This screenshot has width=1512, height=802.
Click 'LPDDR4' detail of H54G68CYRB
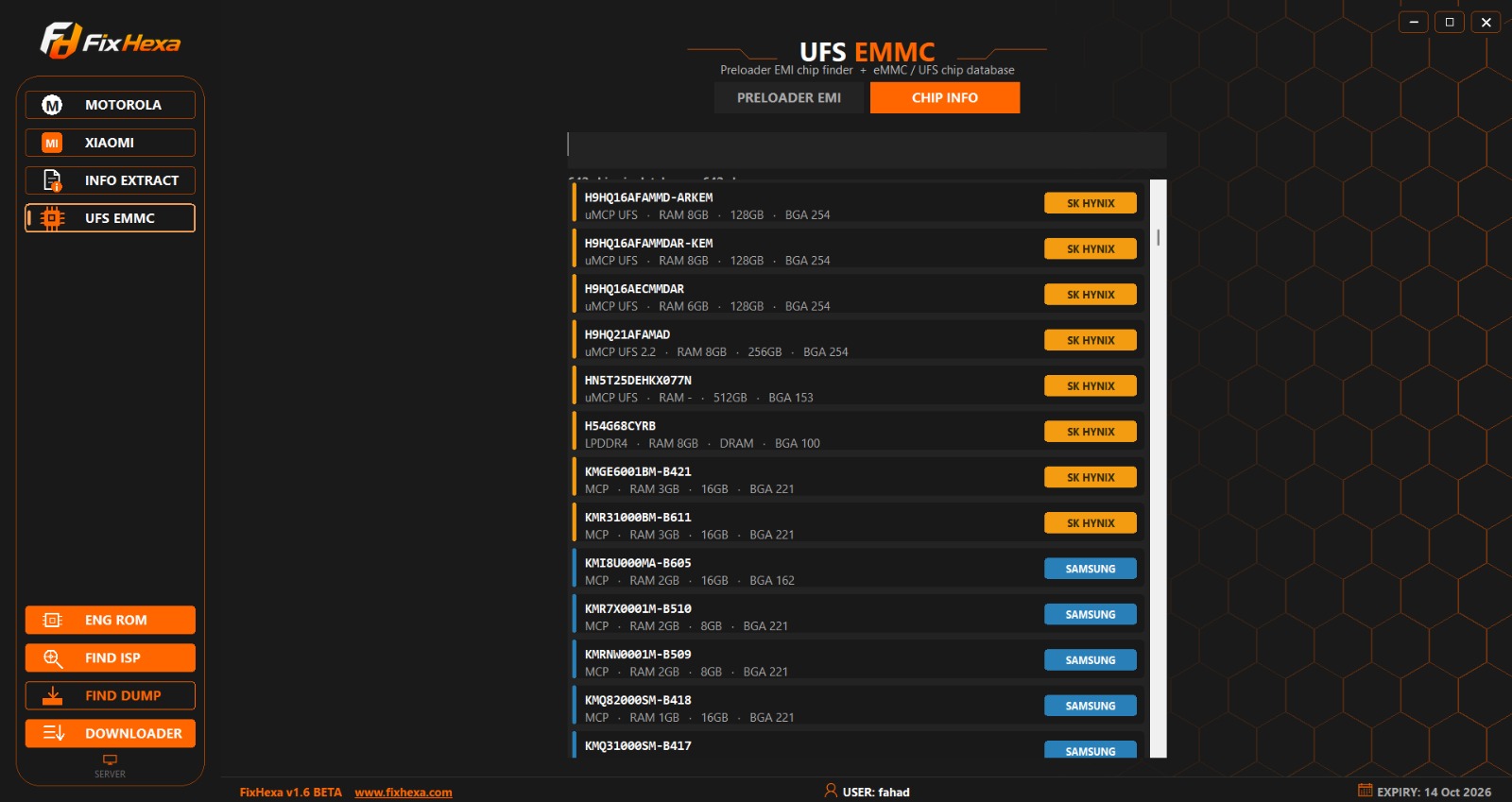[606, 444]
